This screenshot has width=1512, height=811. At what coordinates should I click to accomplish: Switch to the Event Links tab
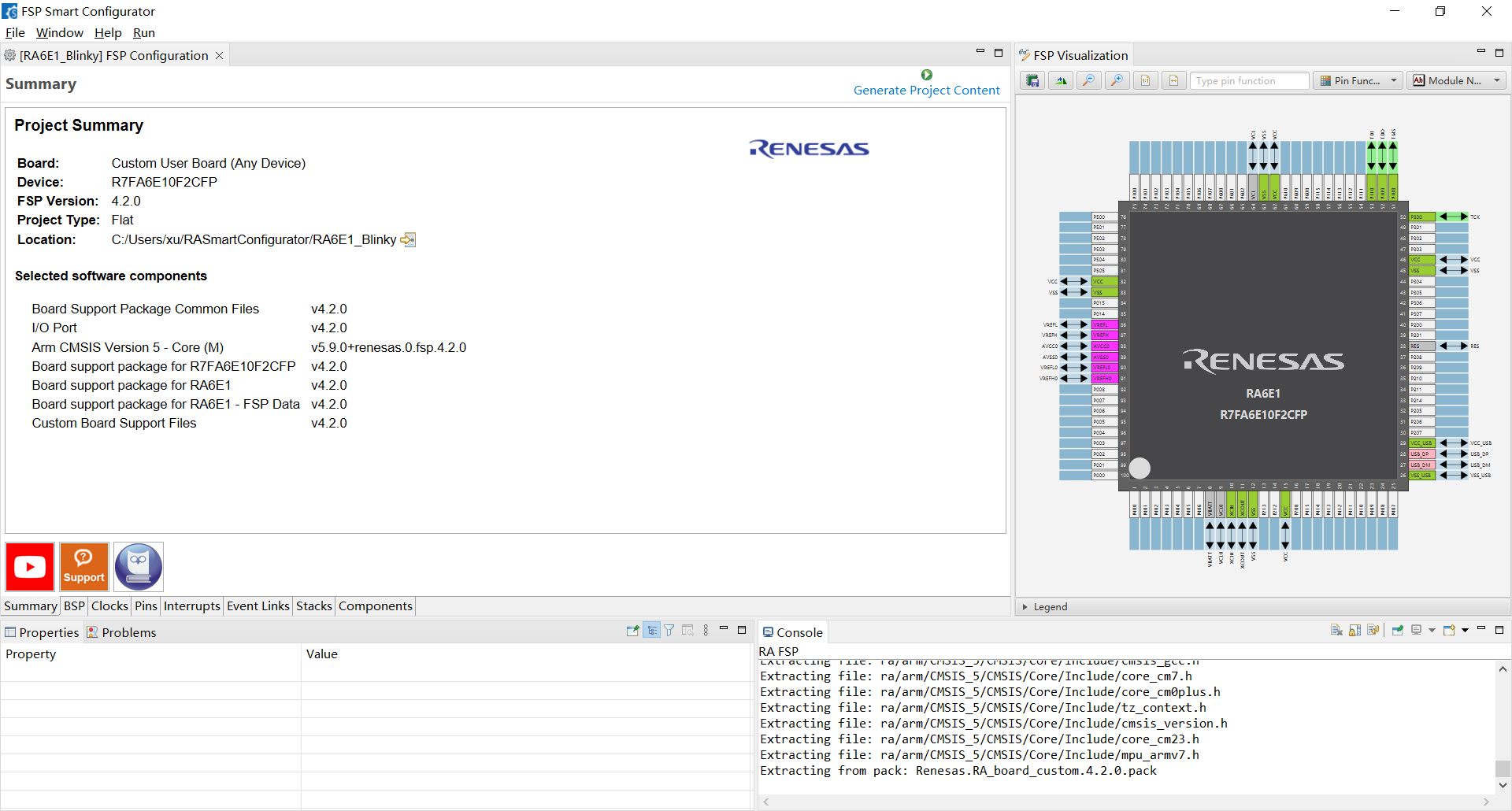click(258, 606)
